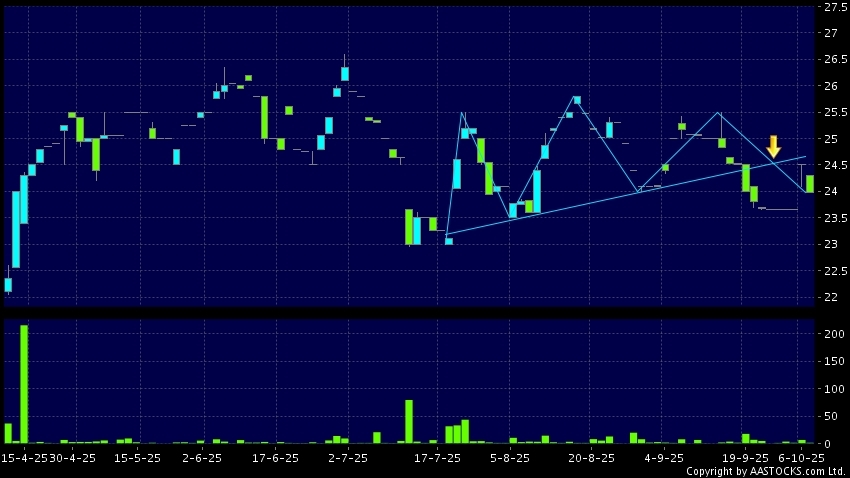Image resolution: width=850 pixels, height=478 pixels.
Task: Click the yellow down arrow signal marker
Action: pyautogui.click(x=773, y=146)
